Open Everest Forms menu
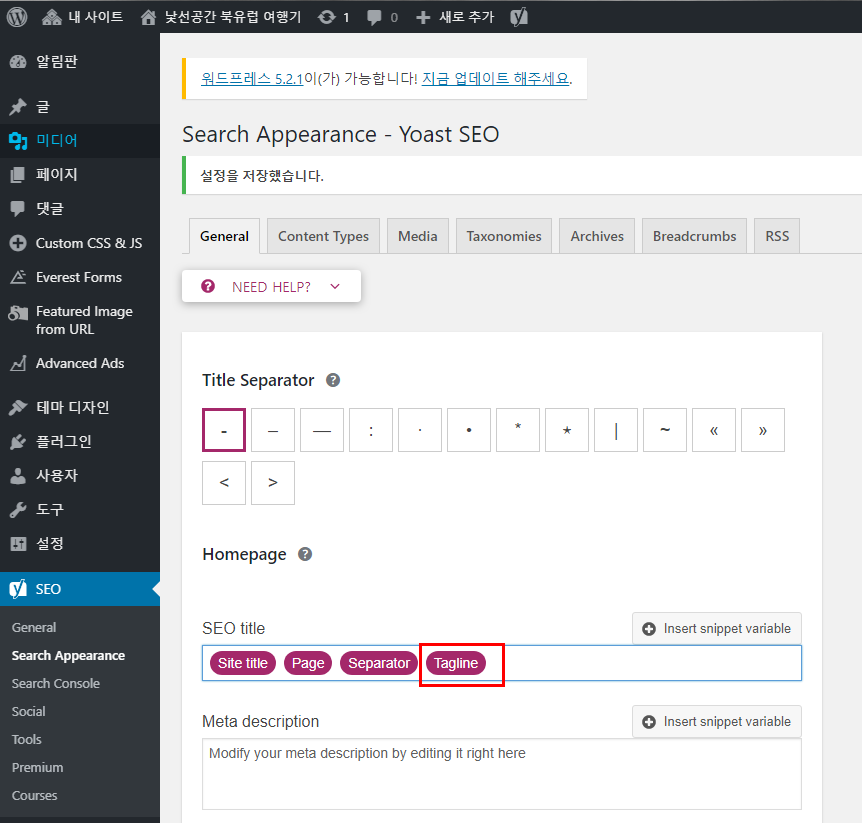This screenshot has width=862, height=823. [80, 277]
